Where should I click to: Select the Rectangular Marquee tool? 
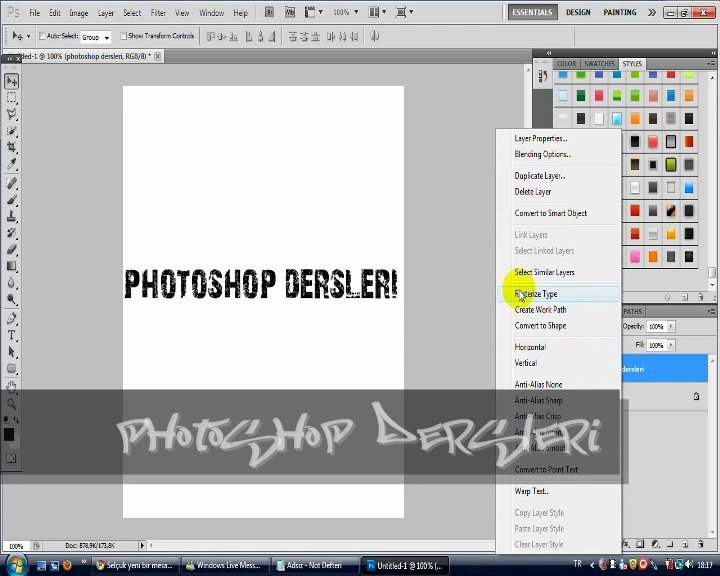pyautogui.click(x=12, y=97)
